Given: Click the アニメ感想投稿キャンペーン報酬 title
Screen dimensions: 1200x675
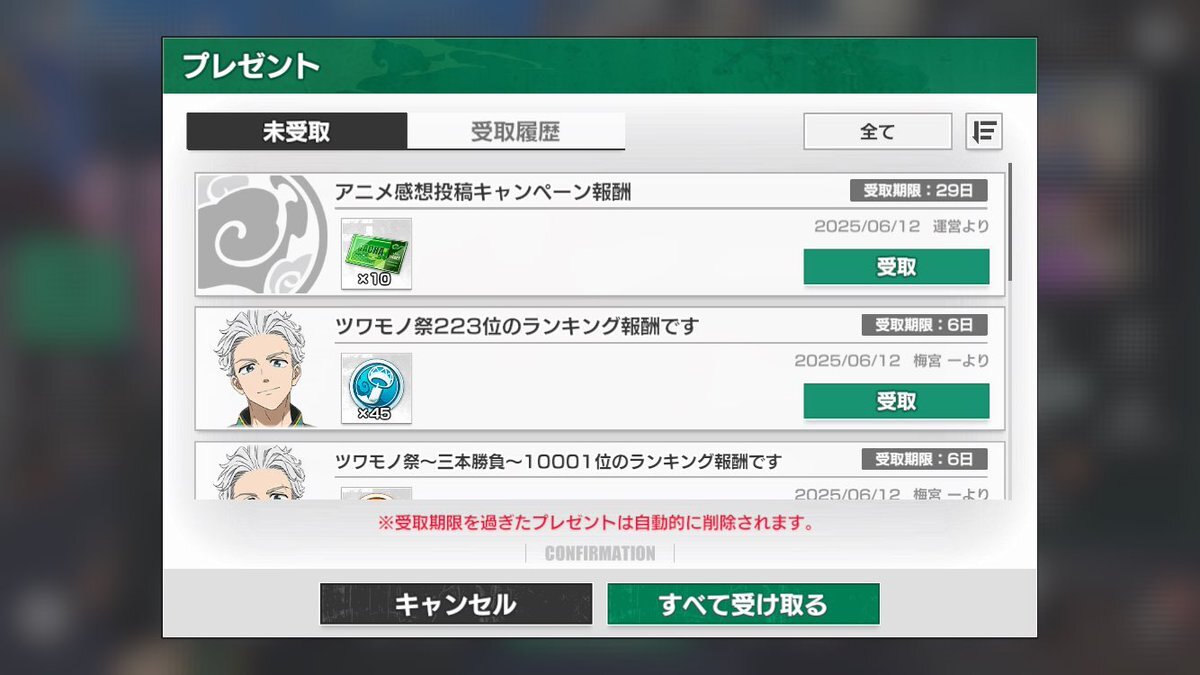Looking at the screenshot, I should 483,192.
